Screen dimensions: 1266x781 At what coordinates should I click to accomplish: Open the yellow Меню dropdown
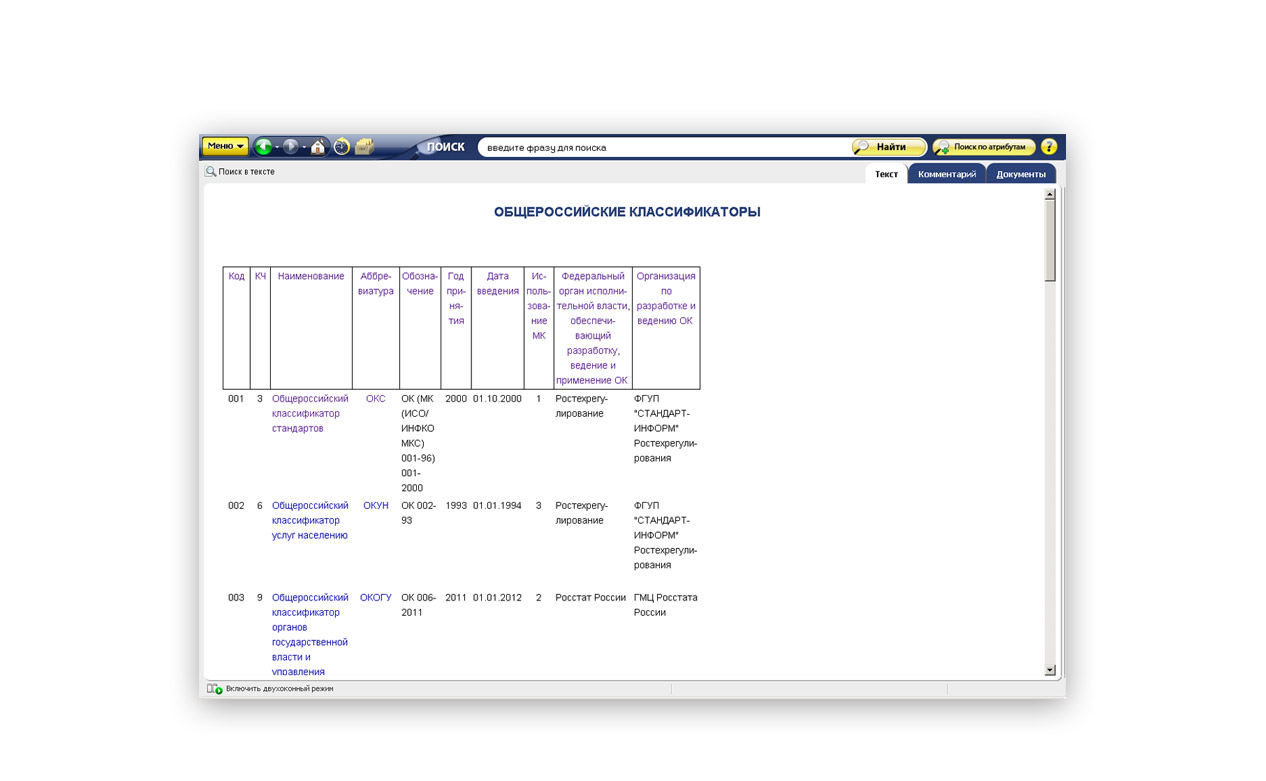(x=225, y=146)
